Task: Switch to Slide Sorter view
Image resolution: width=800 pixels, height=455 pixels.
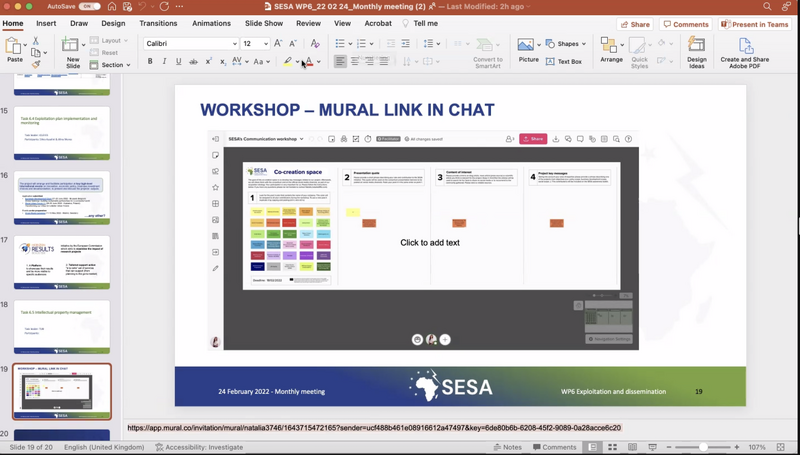Action: (612, 447)
